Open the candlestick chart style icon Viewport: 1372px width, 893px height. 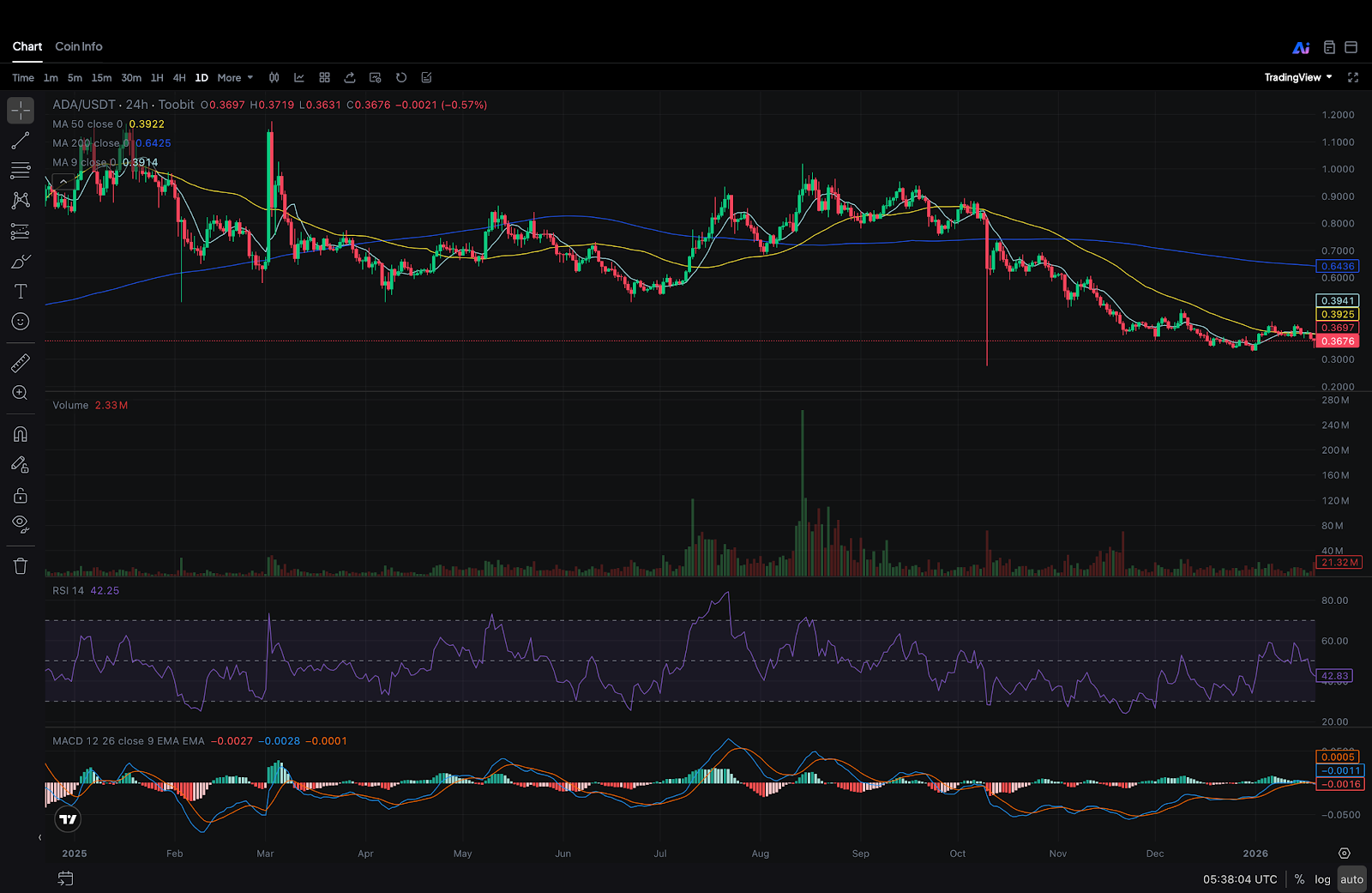coord(274,78)
